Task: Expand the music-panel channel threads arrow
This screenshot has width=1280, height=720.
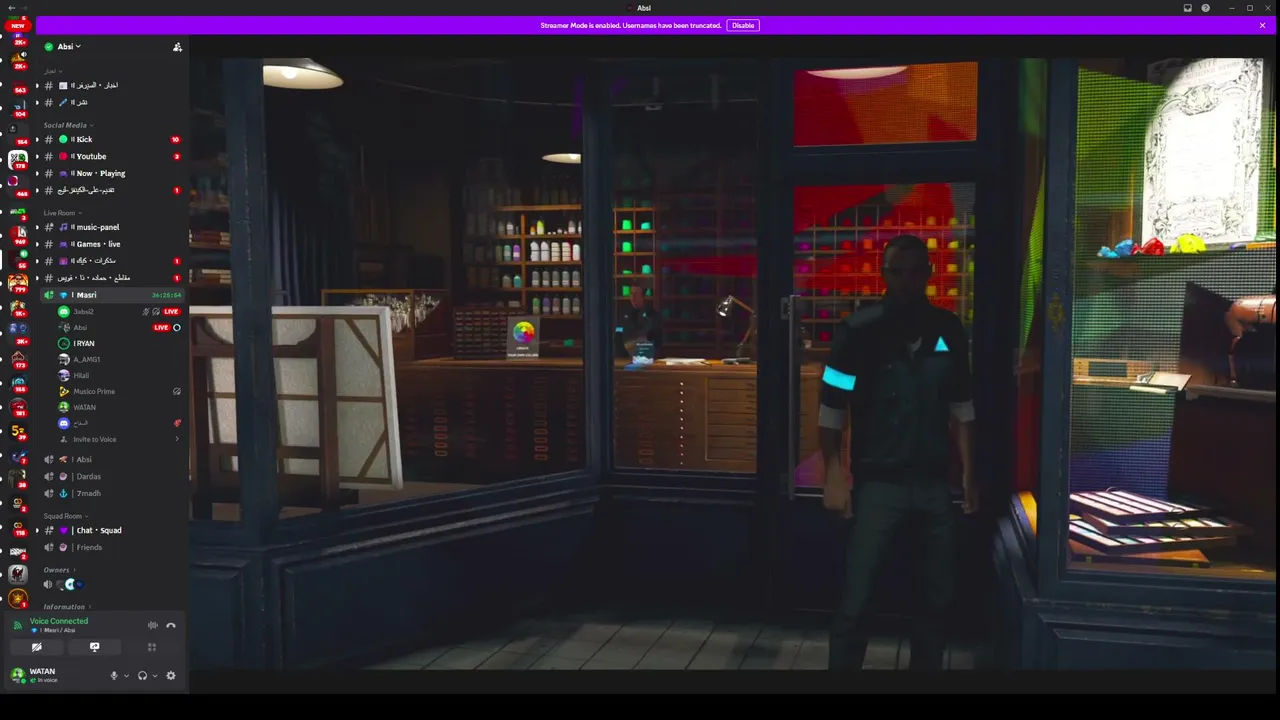Action: (37, 228)
